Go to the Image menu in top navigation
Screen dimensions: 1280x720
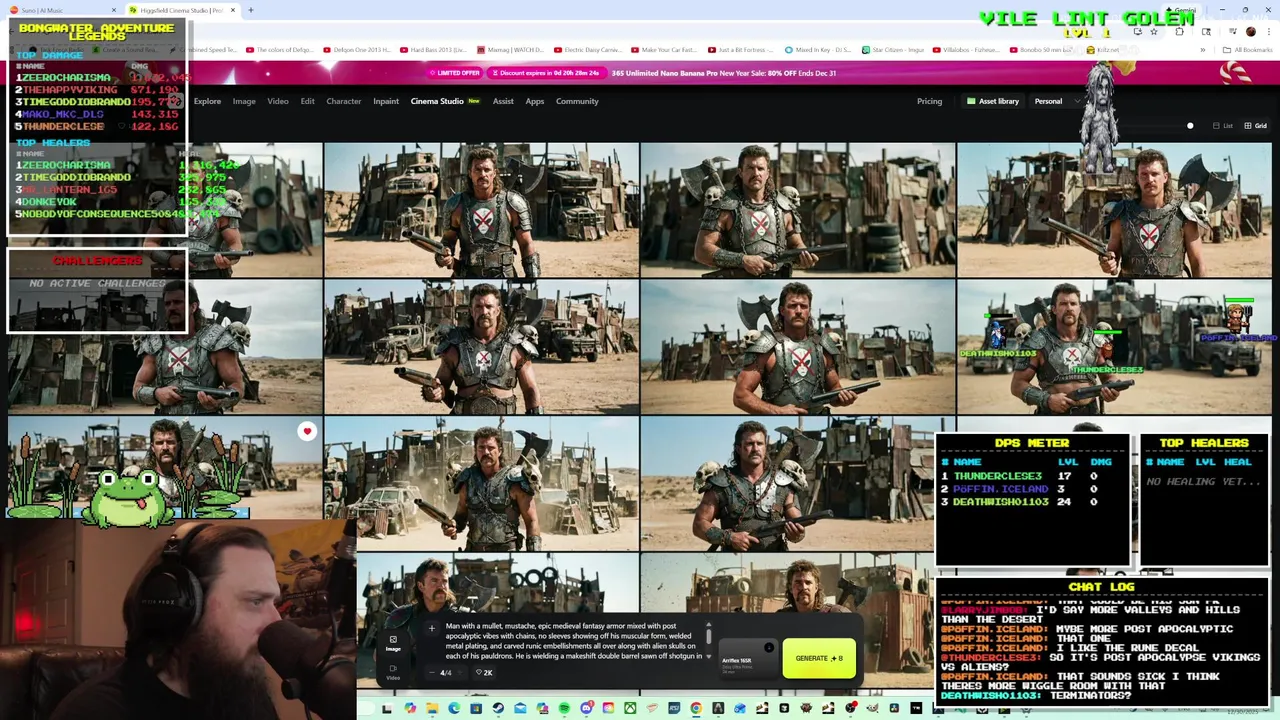pos(244,101)
